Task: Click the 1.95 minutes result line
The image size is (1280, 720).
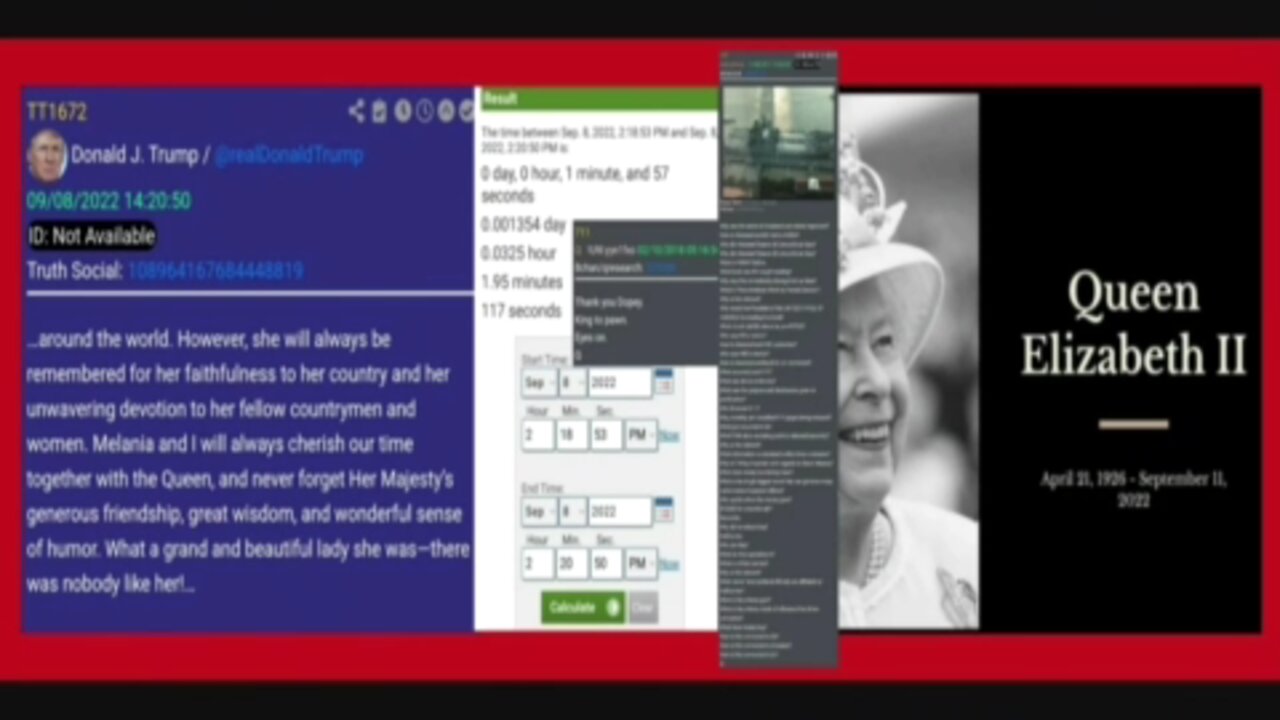Action: pos(522,282)
